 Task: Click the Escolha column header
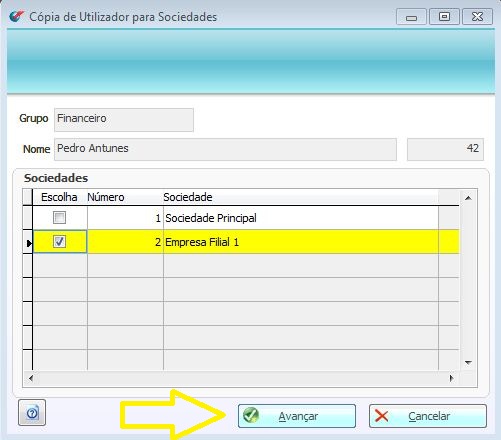click(x=59, y=197)
